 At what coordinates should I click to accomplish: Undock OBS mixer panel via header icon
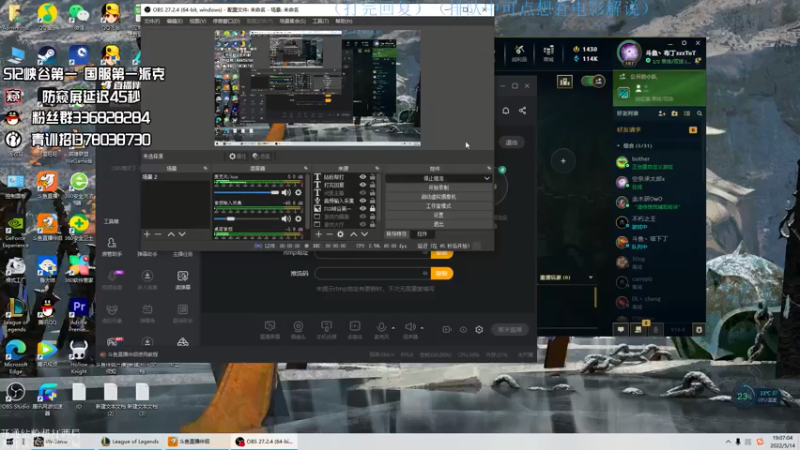click(306, 168)
